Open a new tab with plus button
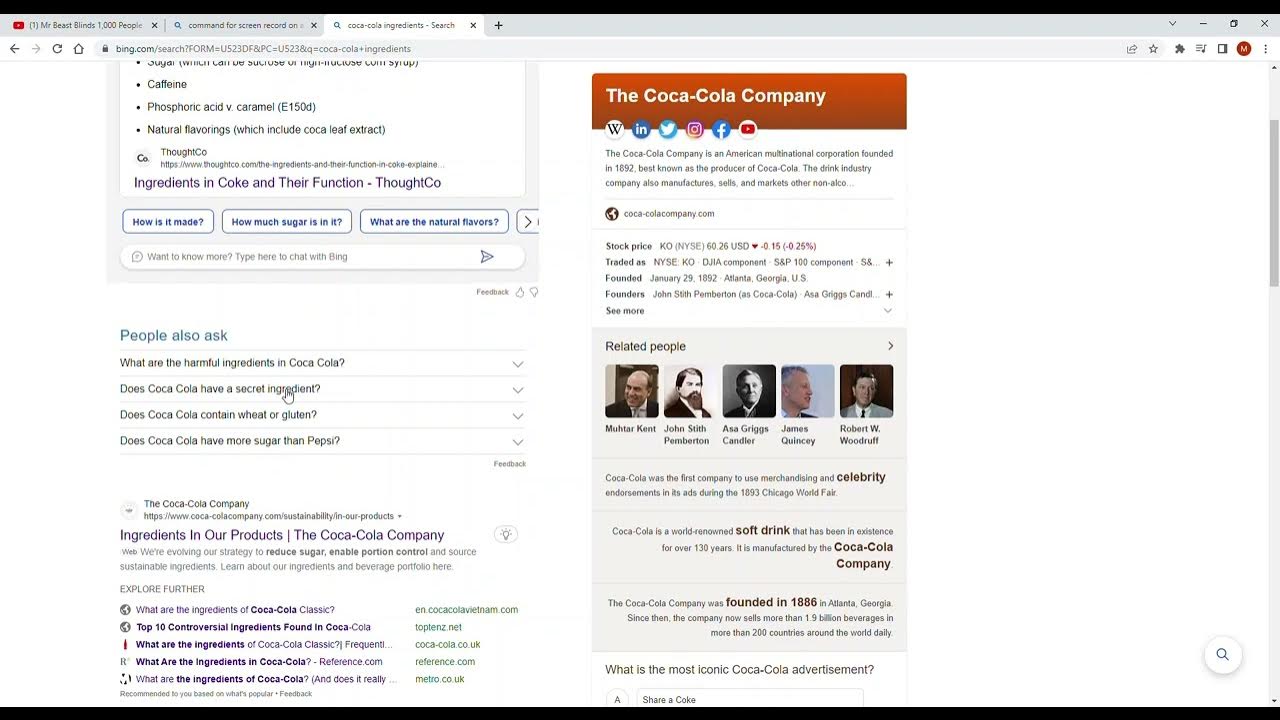 point(499,25)
